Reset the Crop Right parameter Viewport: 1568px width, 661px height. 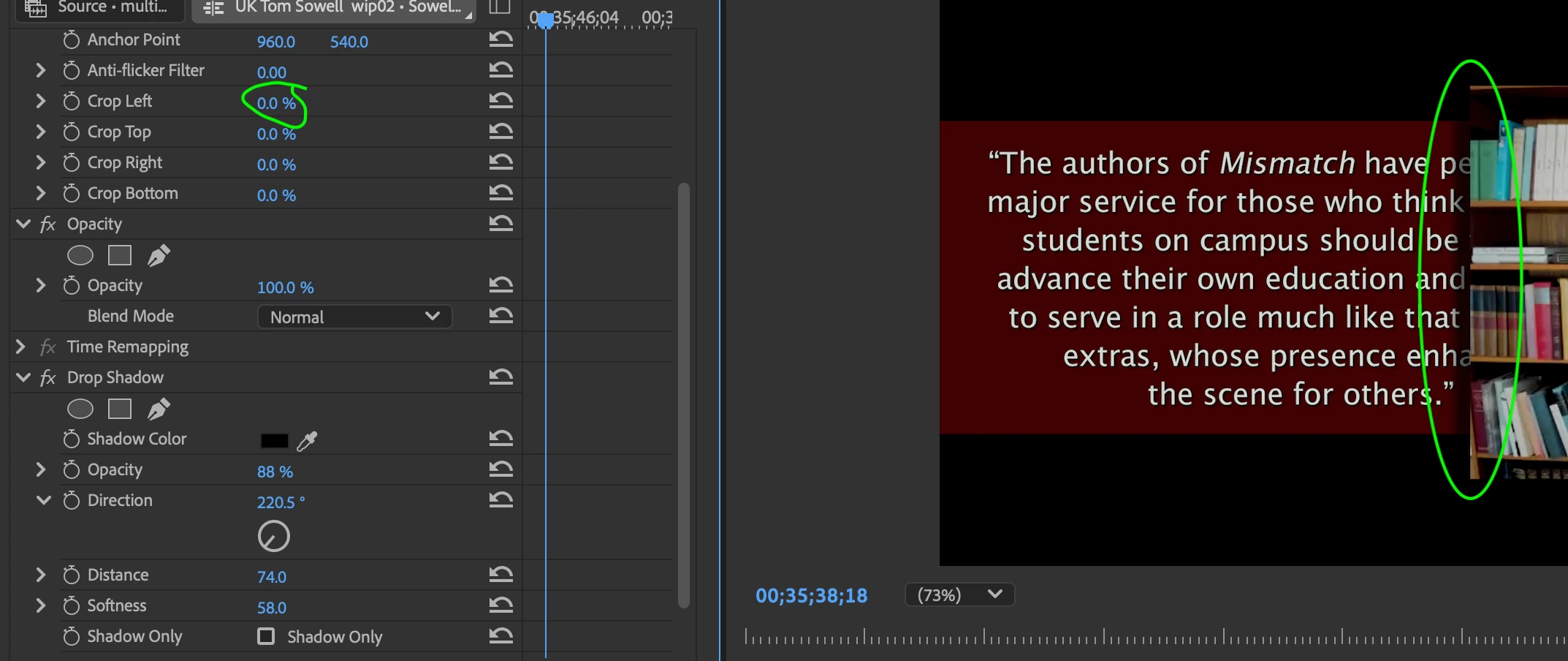(x=501, y=162)
